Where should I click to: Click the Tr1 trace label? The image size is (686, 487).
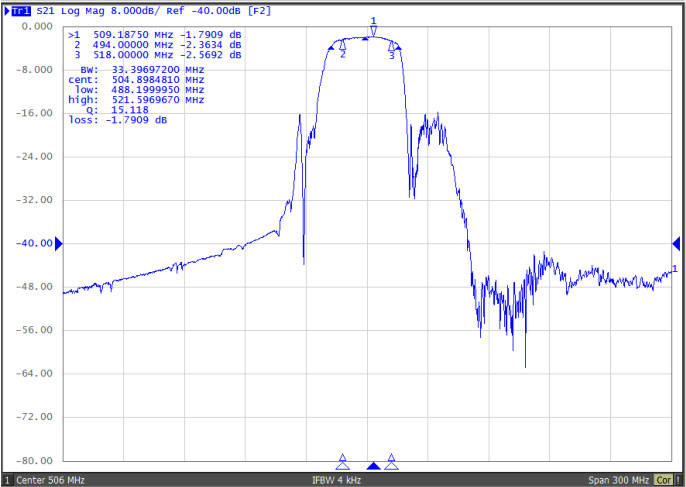(x=20, y=9)
